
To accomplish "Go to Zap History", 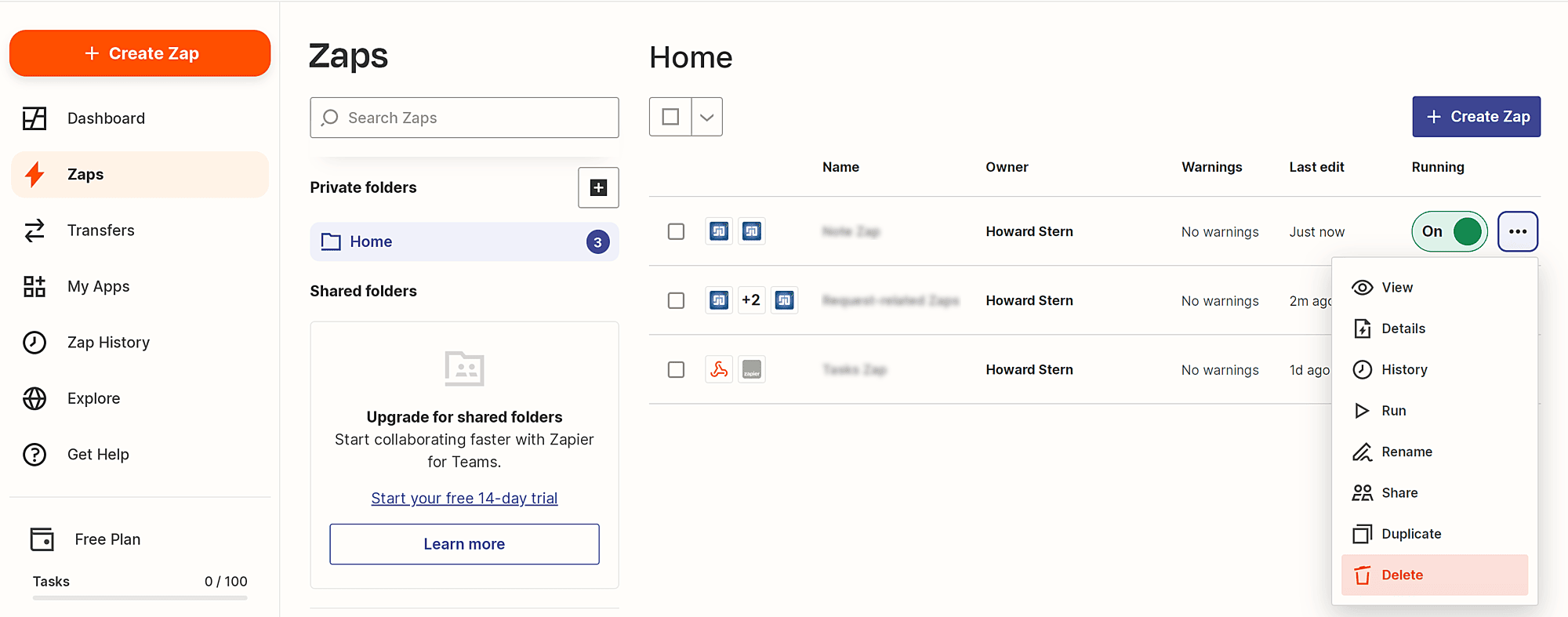I will [x=108, y=343].
